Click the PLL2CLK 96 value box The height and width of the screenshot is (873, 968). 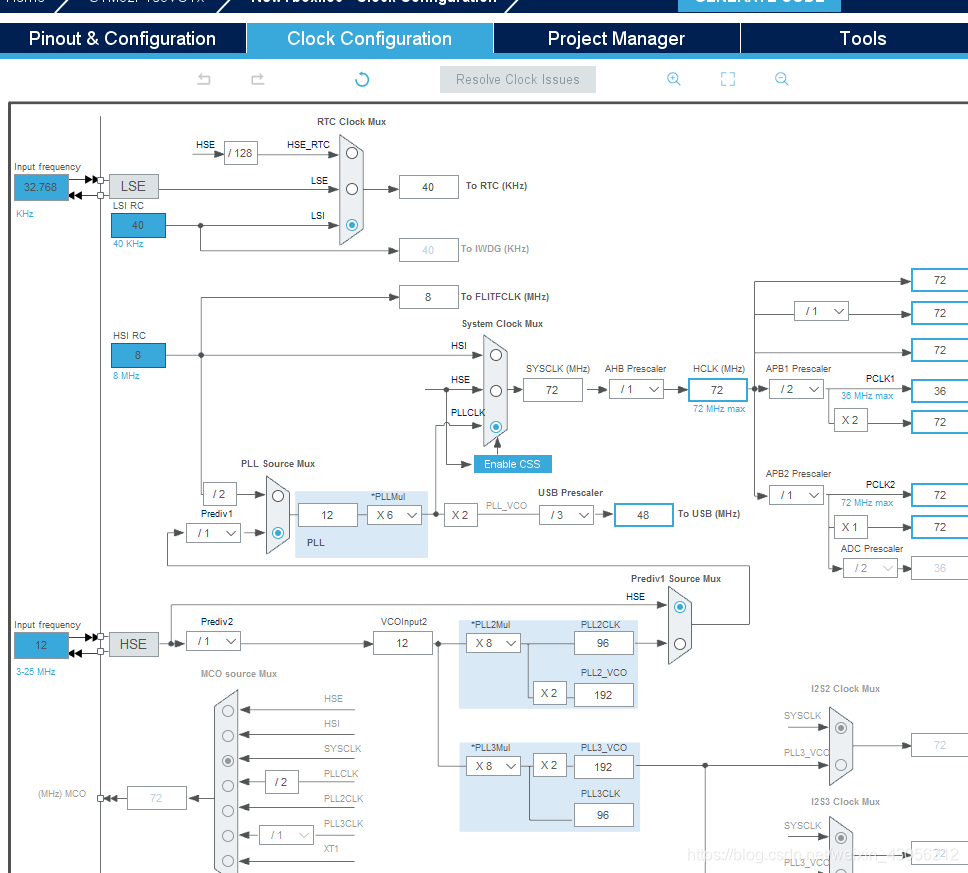tap(604, 643)
